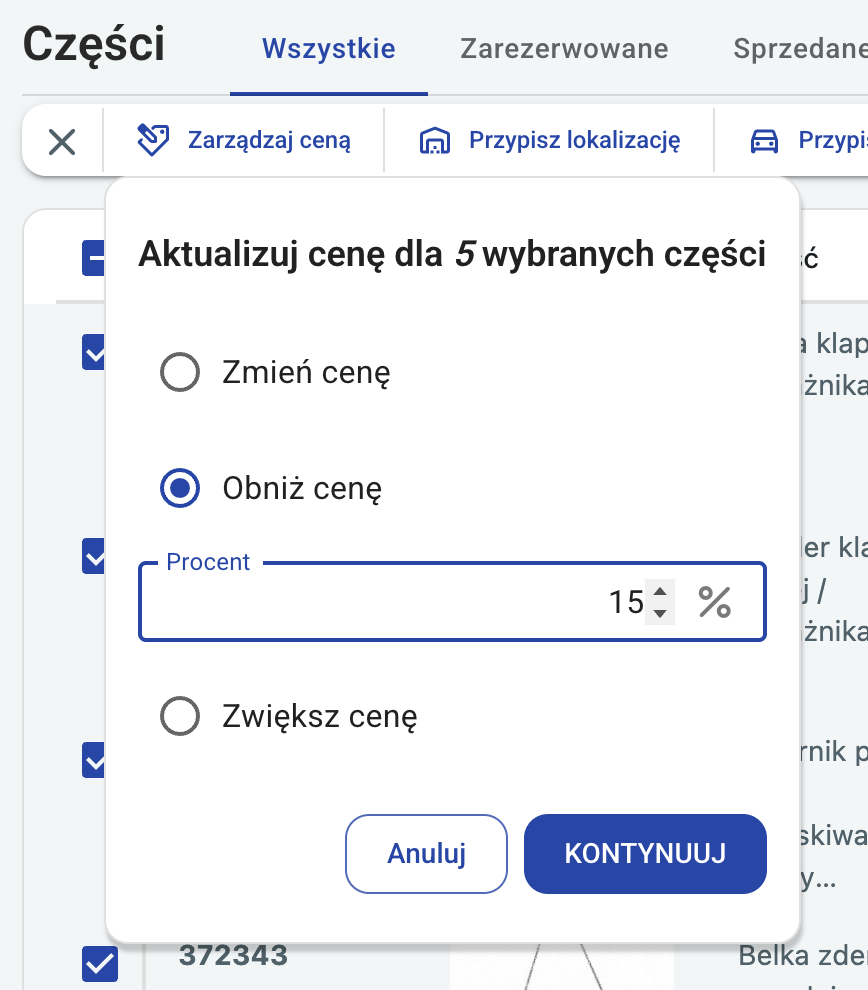Click the KONTYNUUJ button
Screen dimensions: 868x990
point(645,854)
